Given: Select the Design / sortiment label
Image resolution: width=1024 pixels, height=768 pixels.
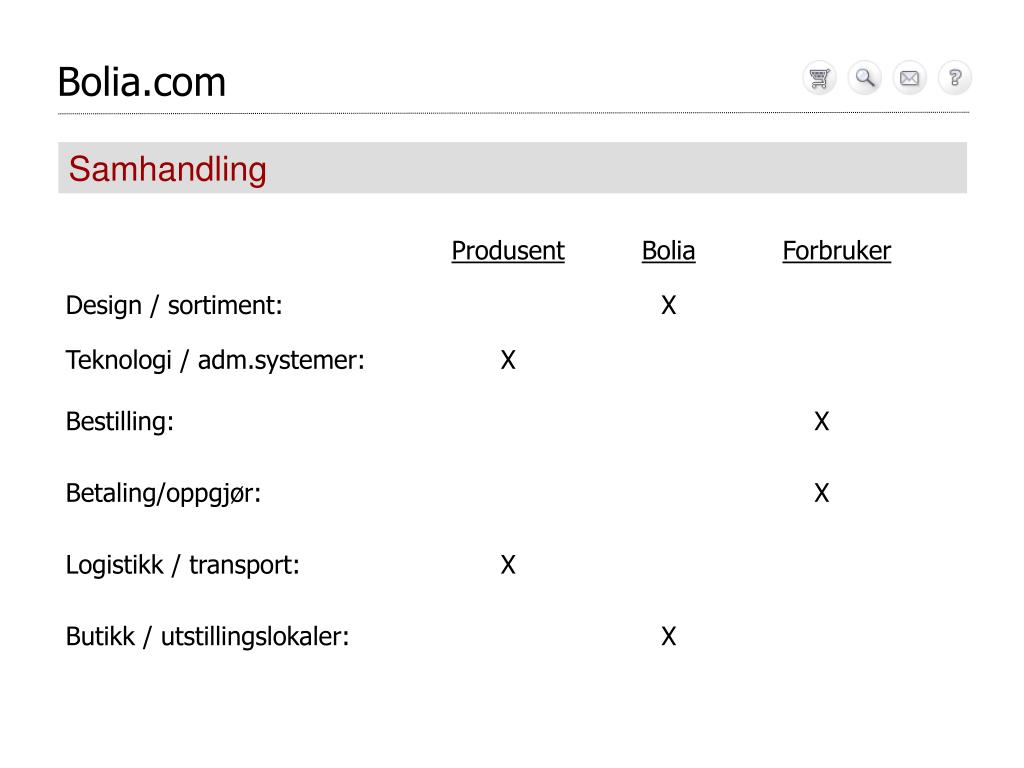Looking at the screenshot, I should [x=174, y=306].
